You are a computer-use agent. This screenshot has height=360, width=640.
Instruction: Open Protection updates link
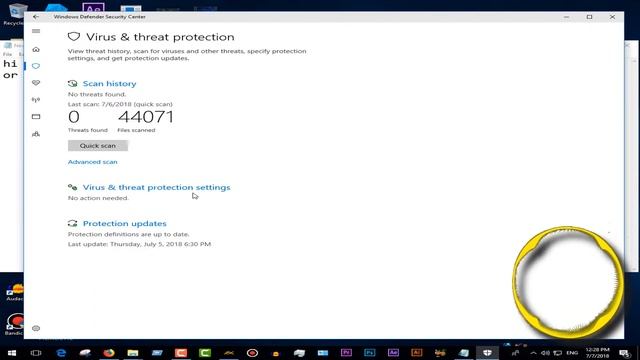tap(124, 224)
